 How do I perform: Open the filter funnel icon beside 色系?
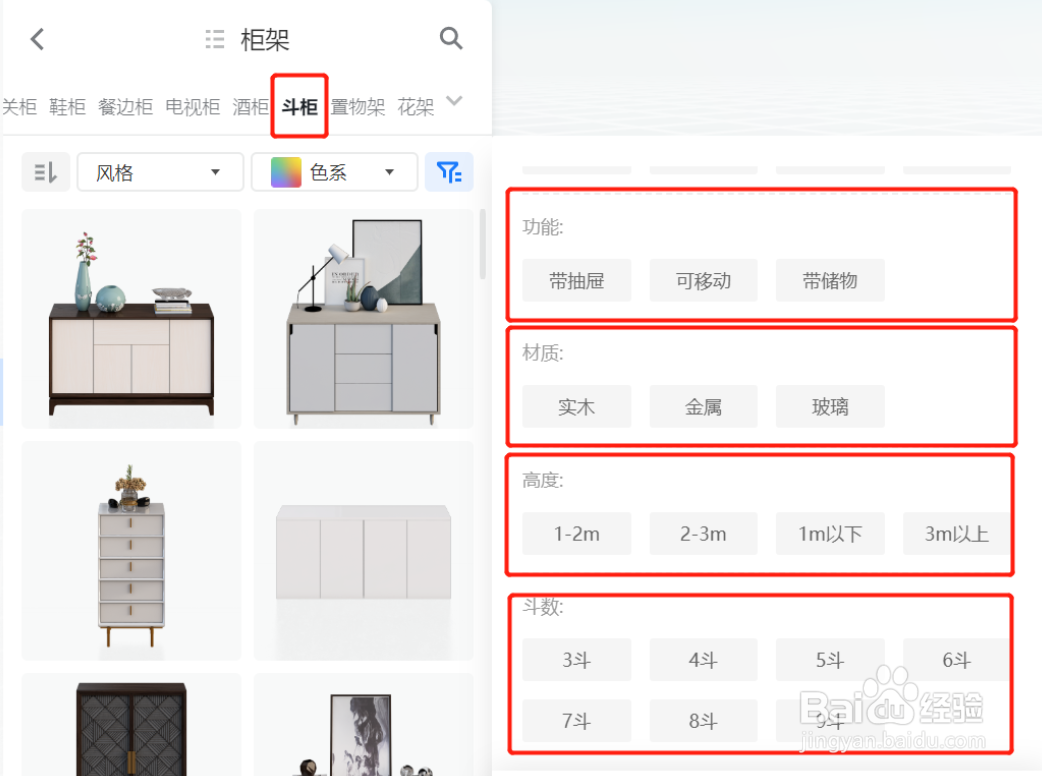449,171
